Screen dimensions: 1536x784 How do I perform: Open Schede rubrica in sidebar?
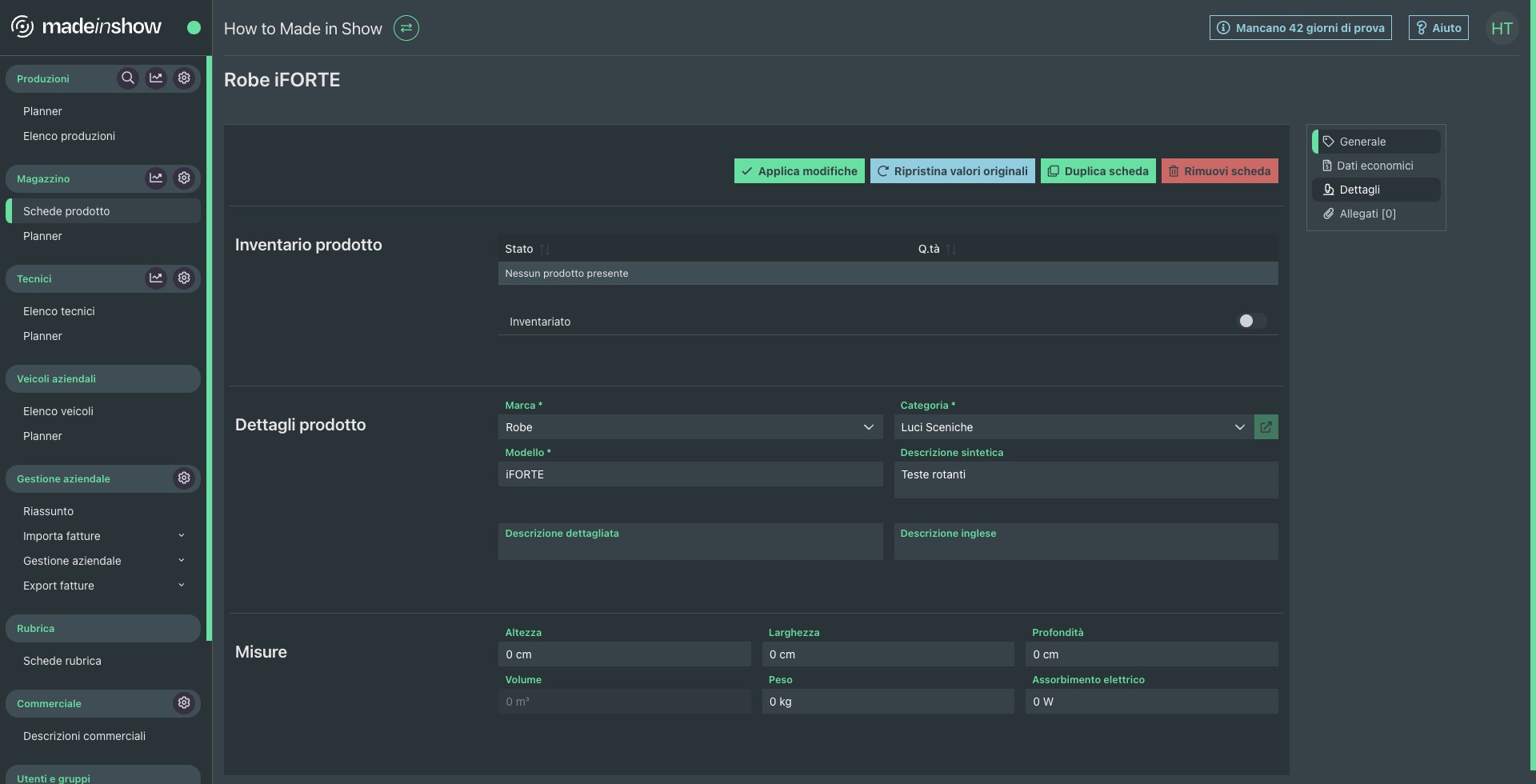(62, 661)
